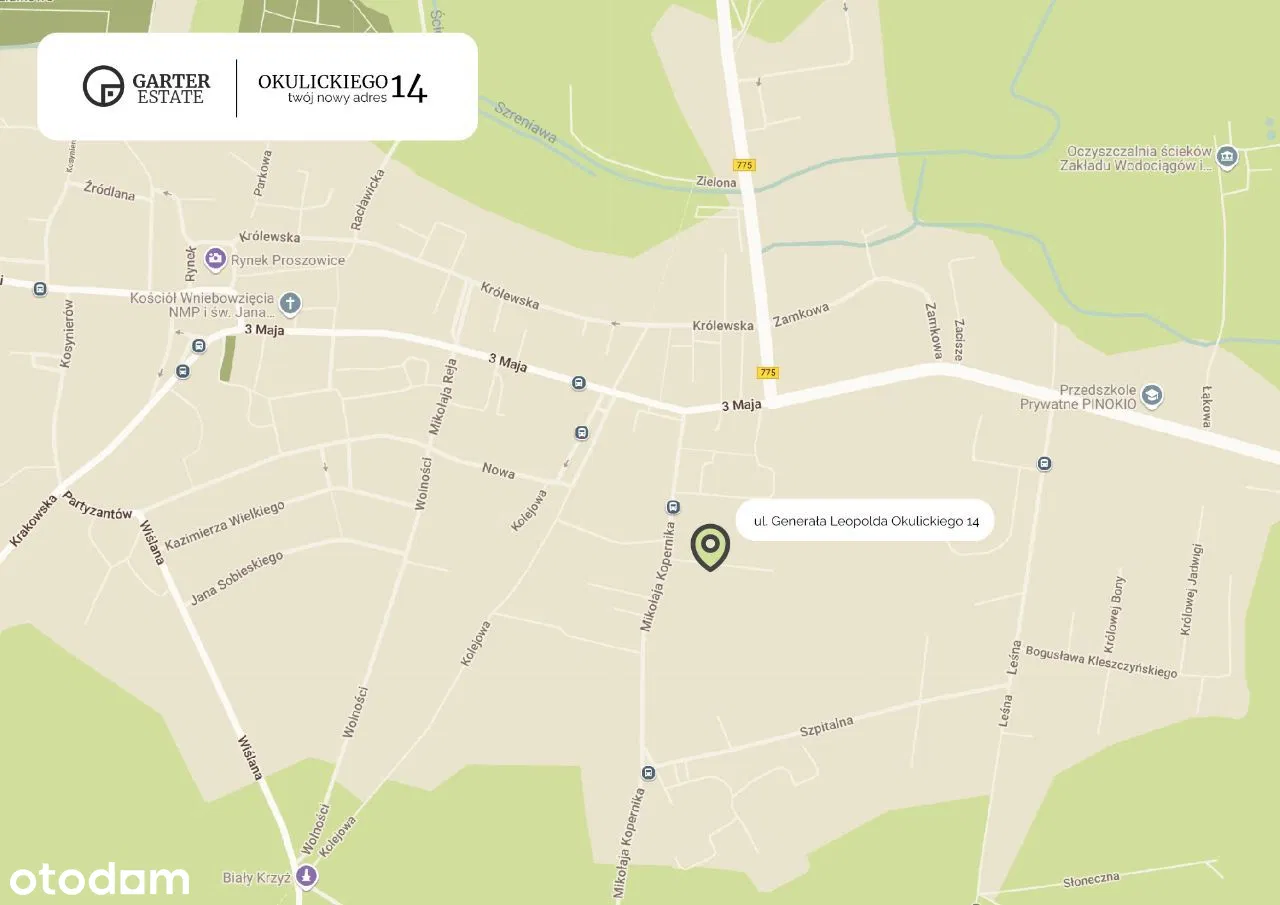1280x905 pixels.
Task: Select the Rynek Proszowice label
Action: [288, 260]
